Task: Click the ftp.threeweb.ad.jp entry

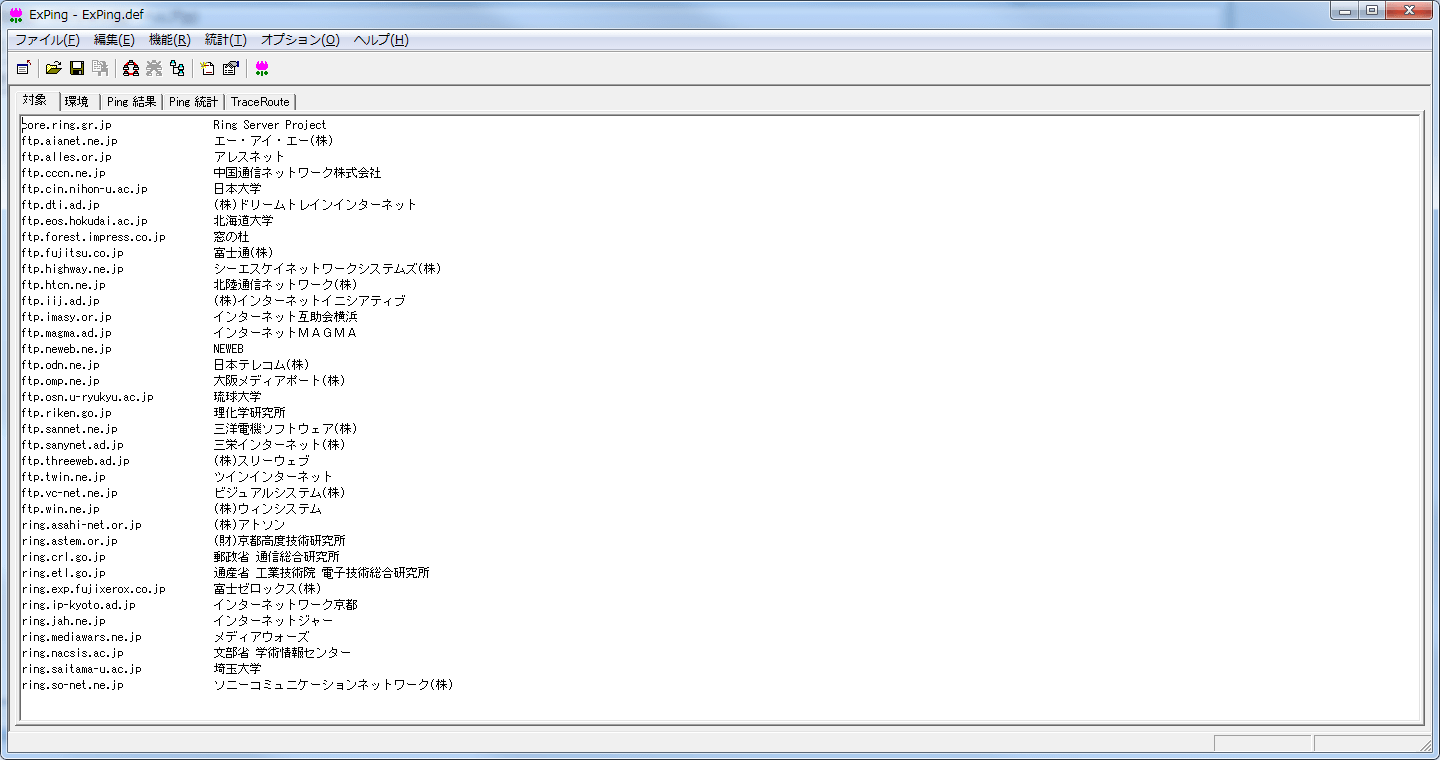Action: 76,461
